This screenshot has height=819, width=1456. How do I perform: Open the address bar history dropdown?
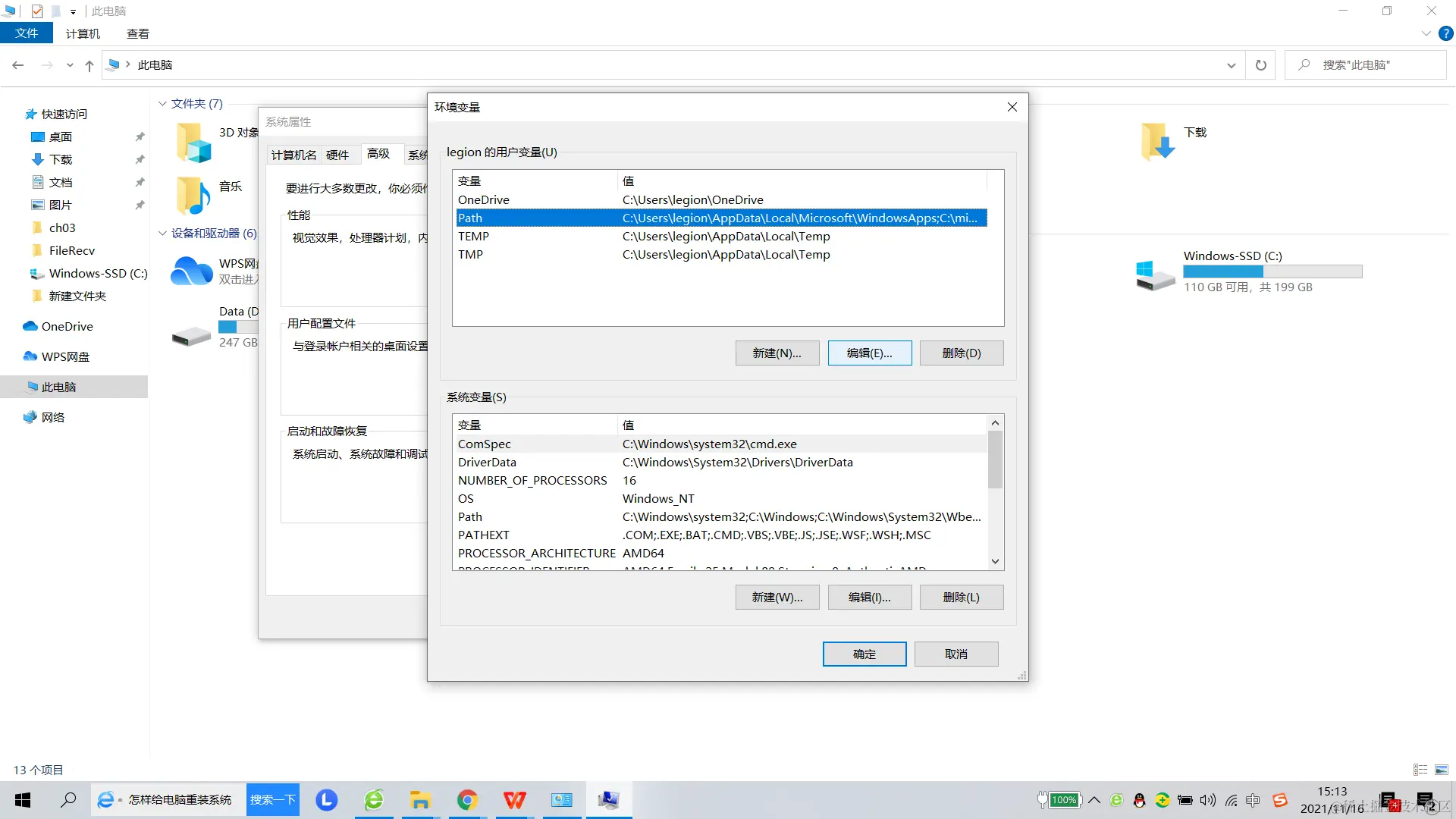tap(1231, 66)
